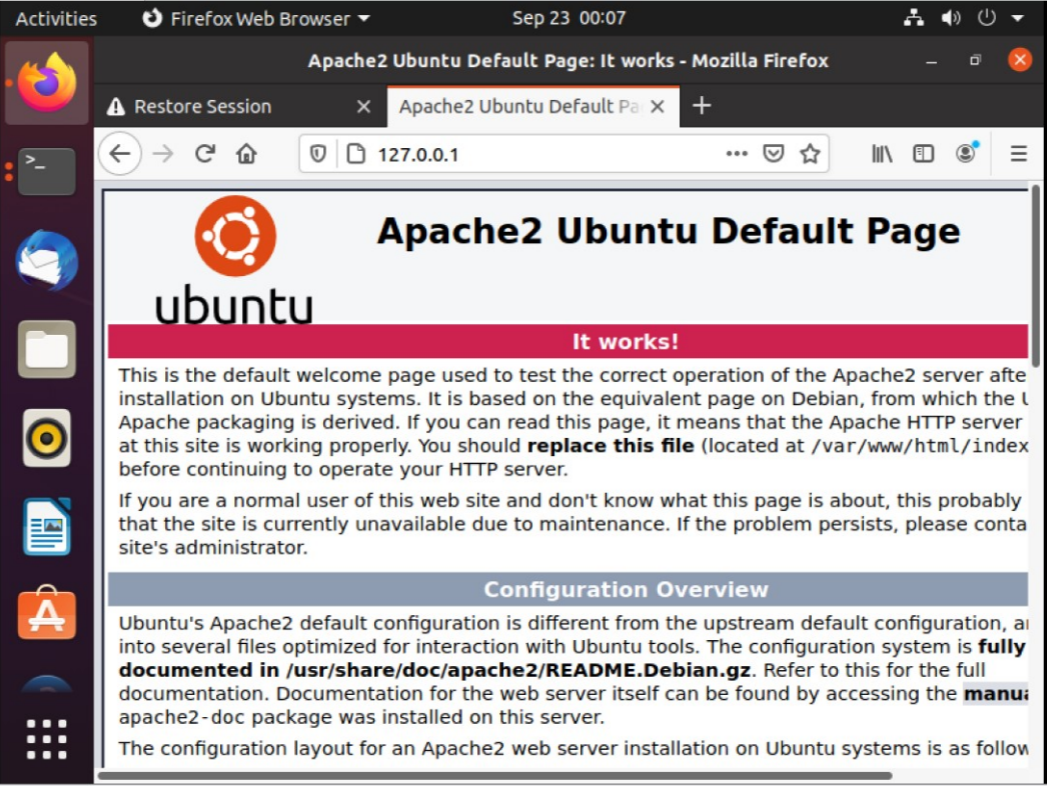
Task: Click the browser Back arrow button
Action: point(120,154)
